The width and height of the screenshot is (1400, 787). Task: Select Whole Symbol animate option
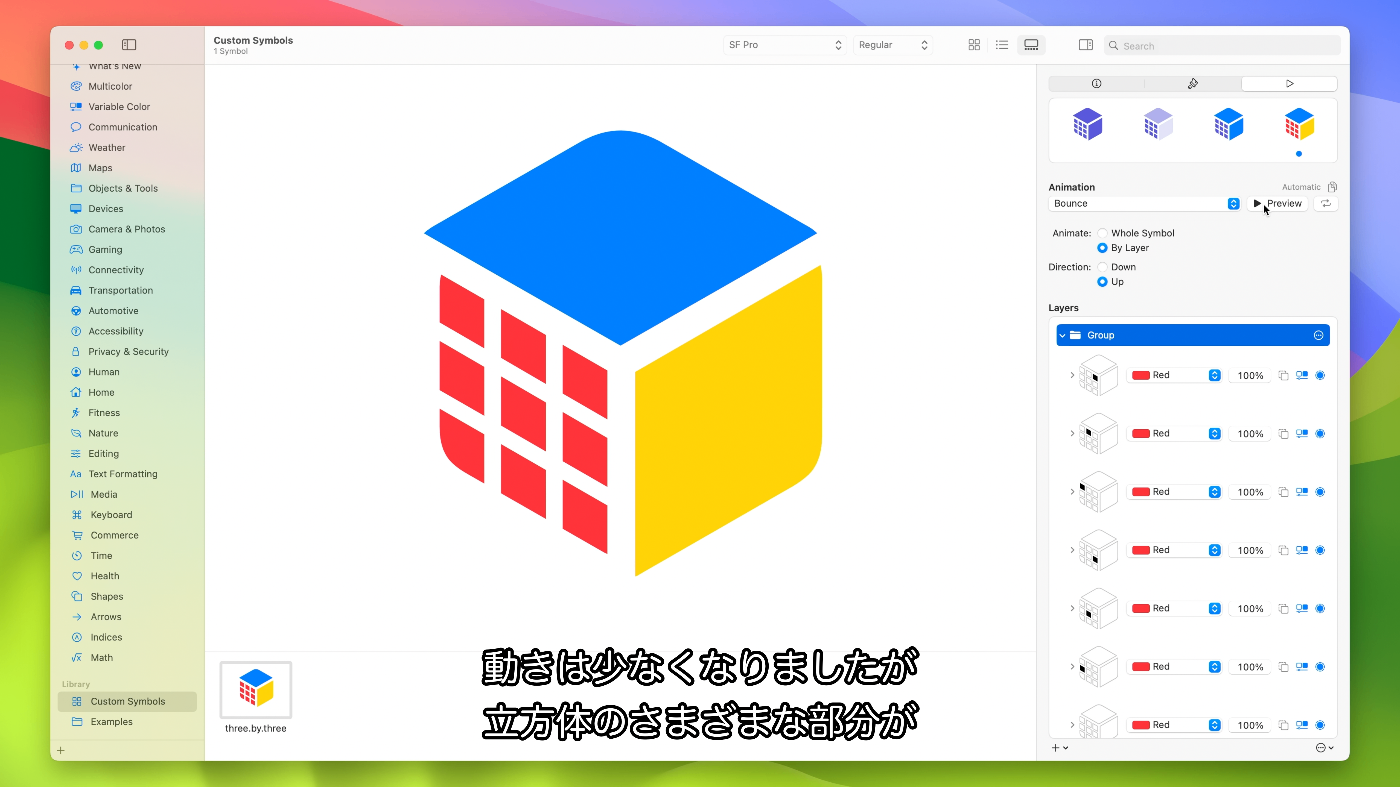coord(1103,233)
